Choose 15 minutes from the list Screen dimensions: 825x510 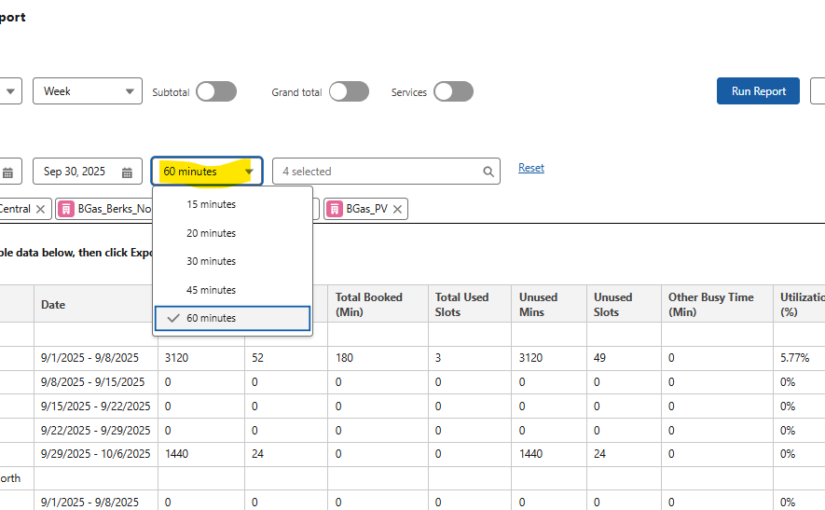[x=211, y=204]
